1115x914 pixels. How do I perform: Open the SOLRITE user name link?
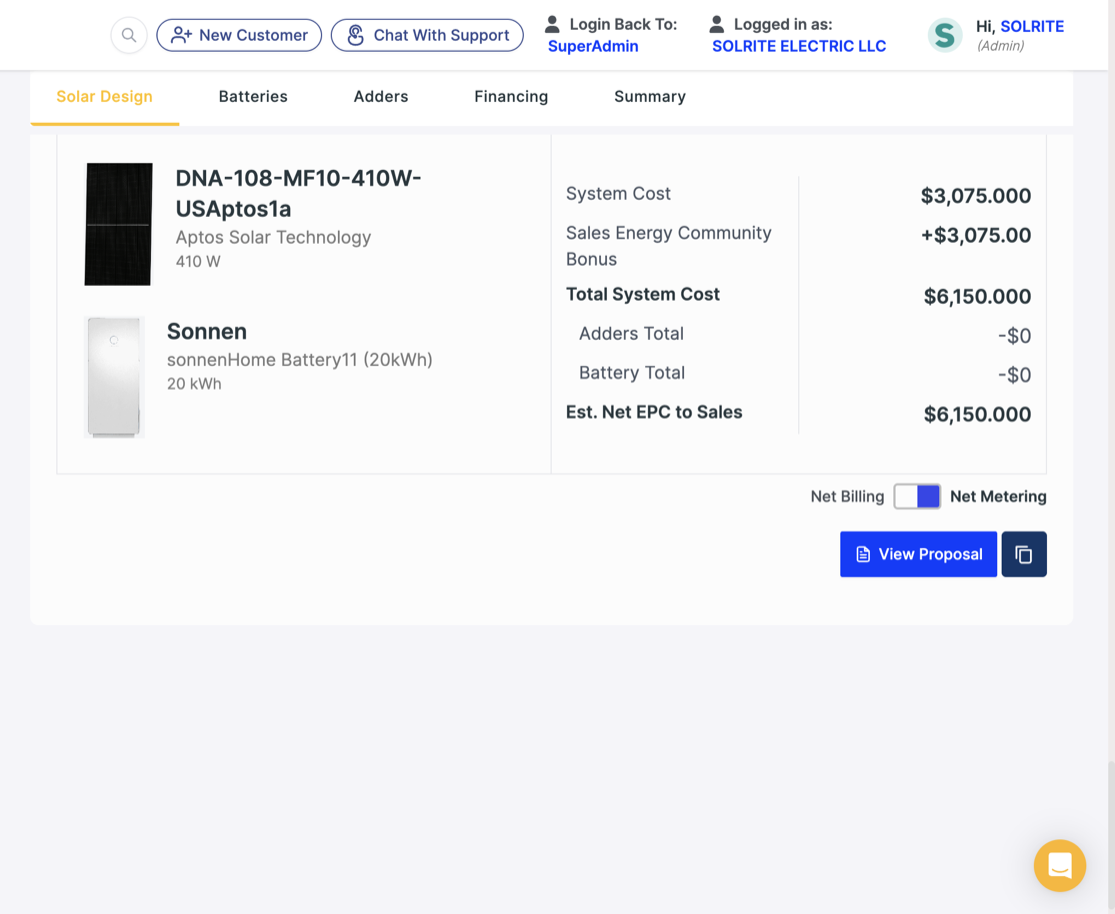pos(1032,26)
